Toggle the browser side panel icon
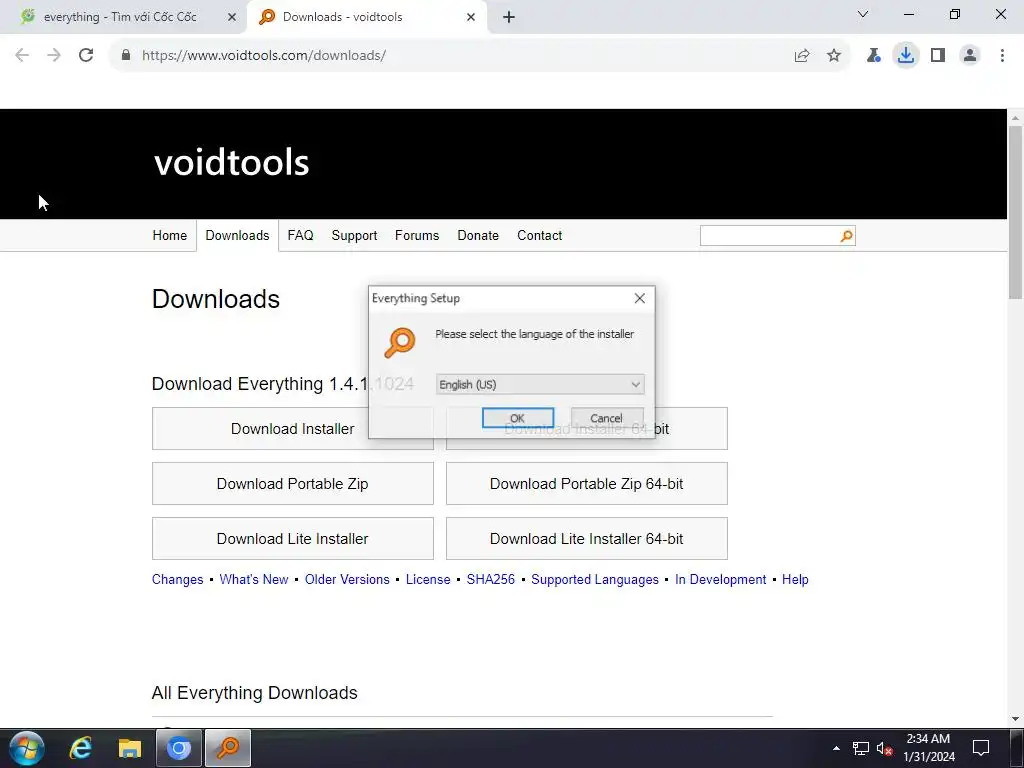The width and height of the screenshot is (1024, 768). tap(938, 56)
